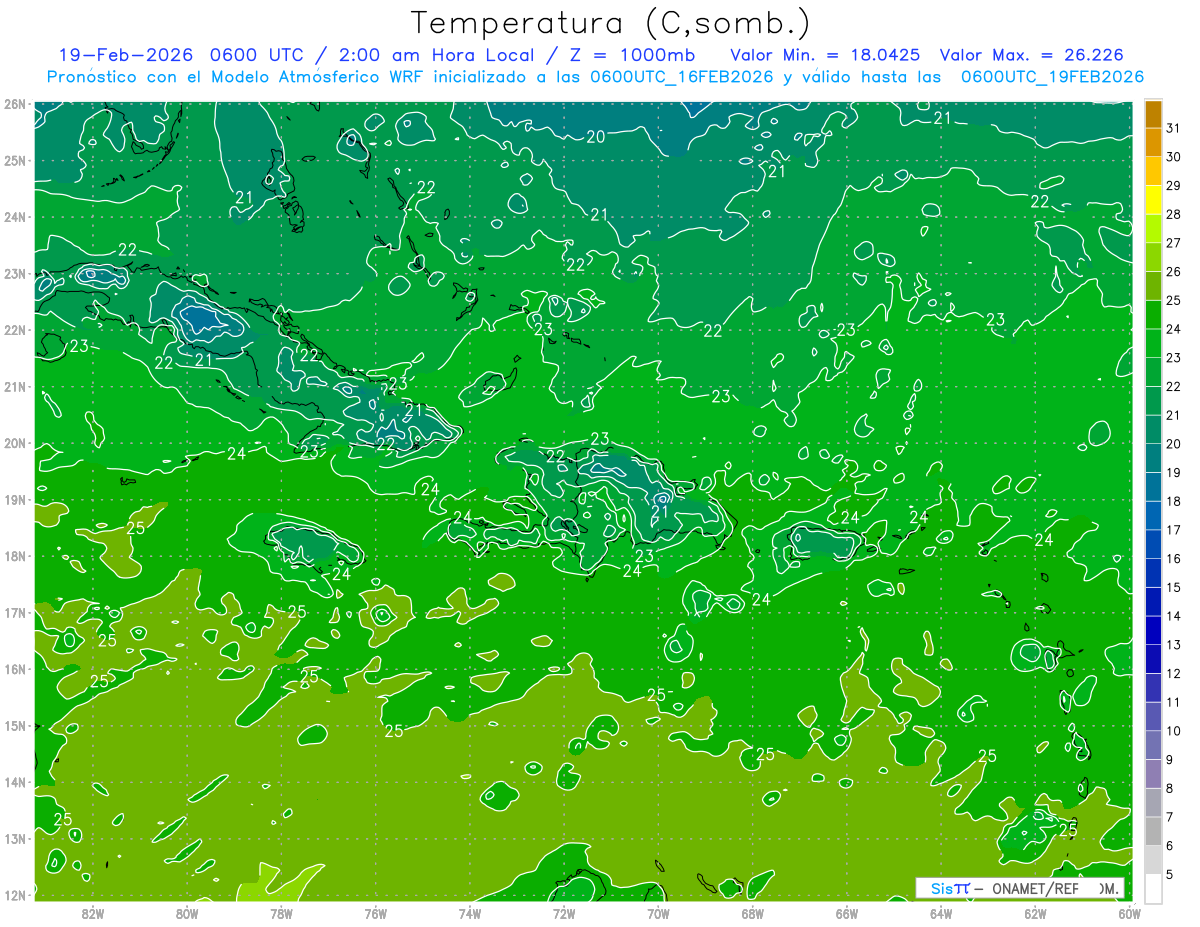Click the "72W" longitude axis label
The image size is (1200, 927).
564,913
